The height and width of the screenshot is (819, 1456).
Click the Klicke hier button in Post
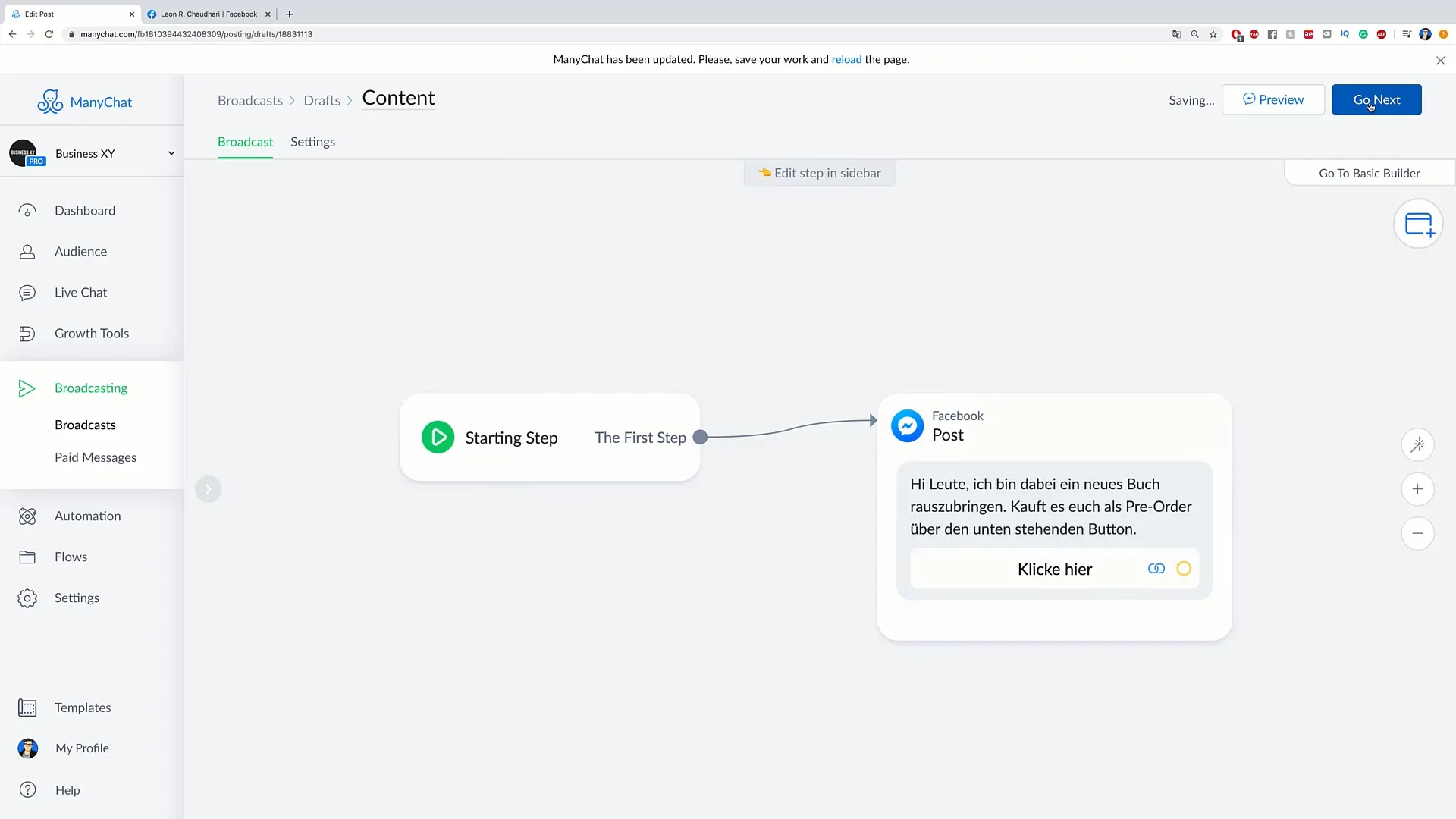(x=1054, y=569)
